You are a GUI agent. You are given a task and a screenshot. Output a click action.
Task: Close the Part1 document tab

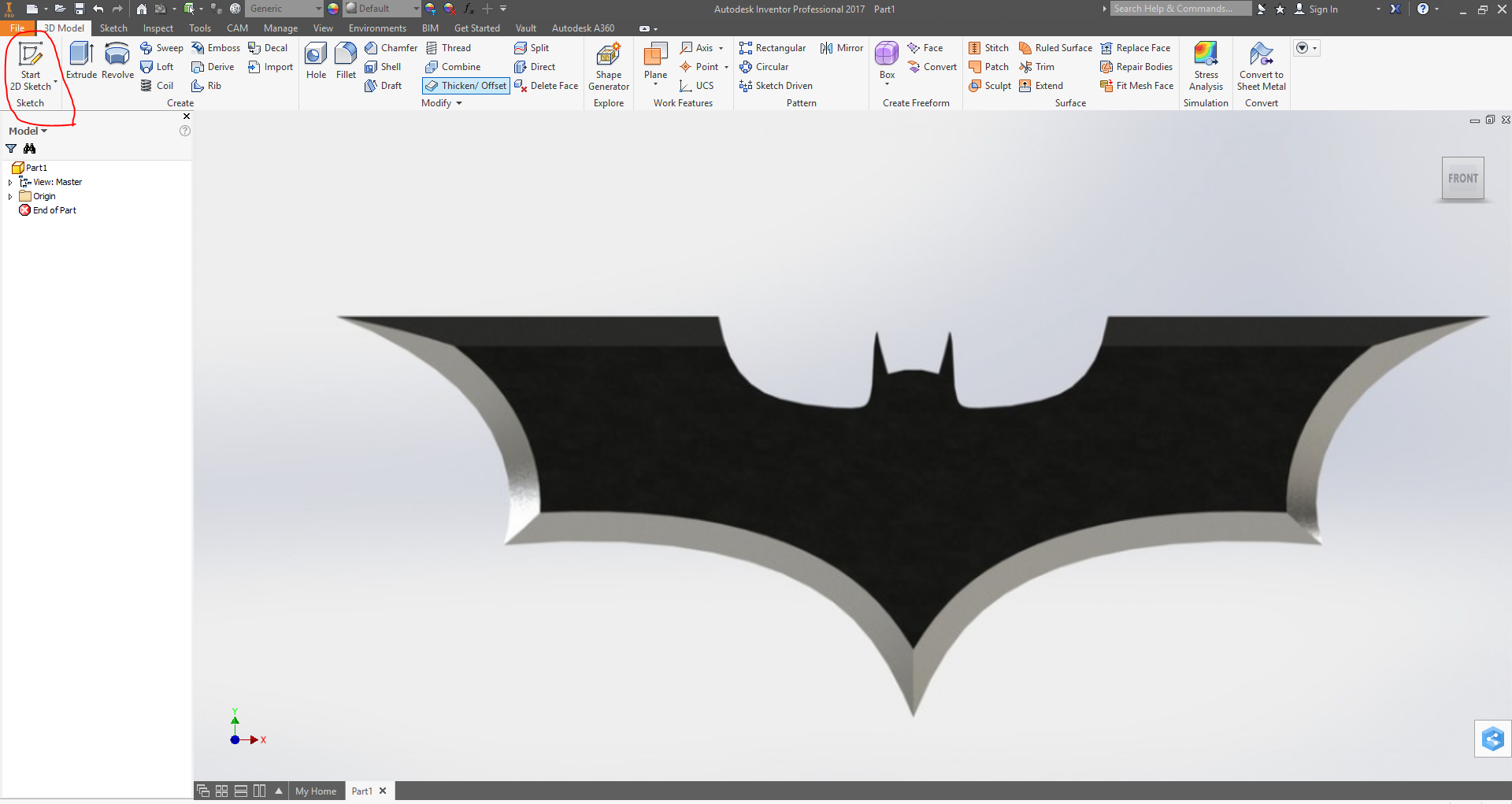[383, 791]
